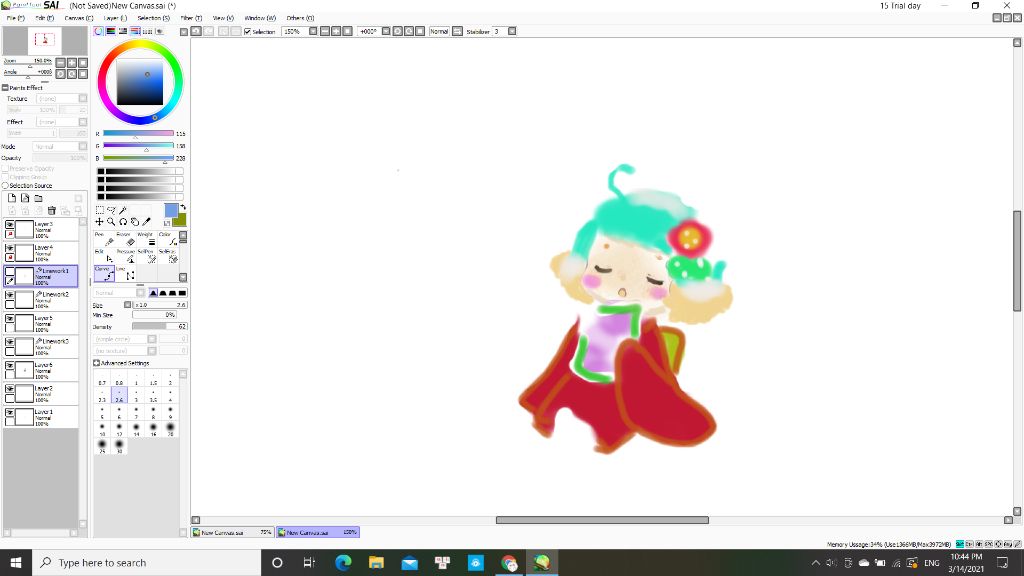This screenshot has height=576, width=1024.
Task: Toggle visibility of Layer5
Action: click(10, 319)
